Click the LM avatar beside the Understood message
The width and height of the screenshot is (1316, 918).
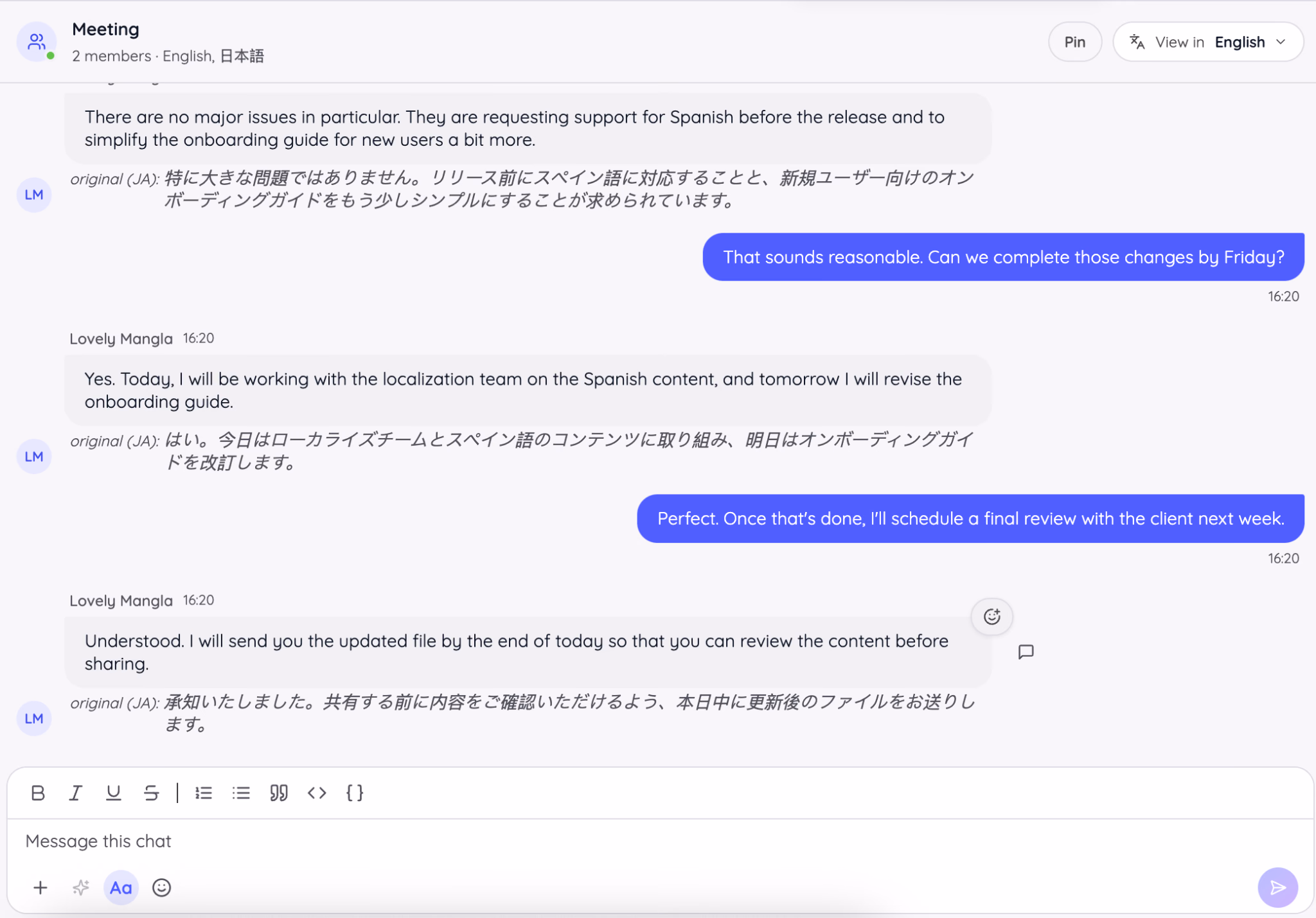pos(34,719)
